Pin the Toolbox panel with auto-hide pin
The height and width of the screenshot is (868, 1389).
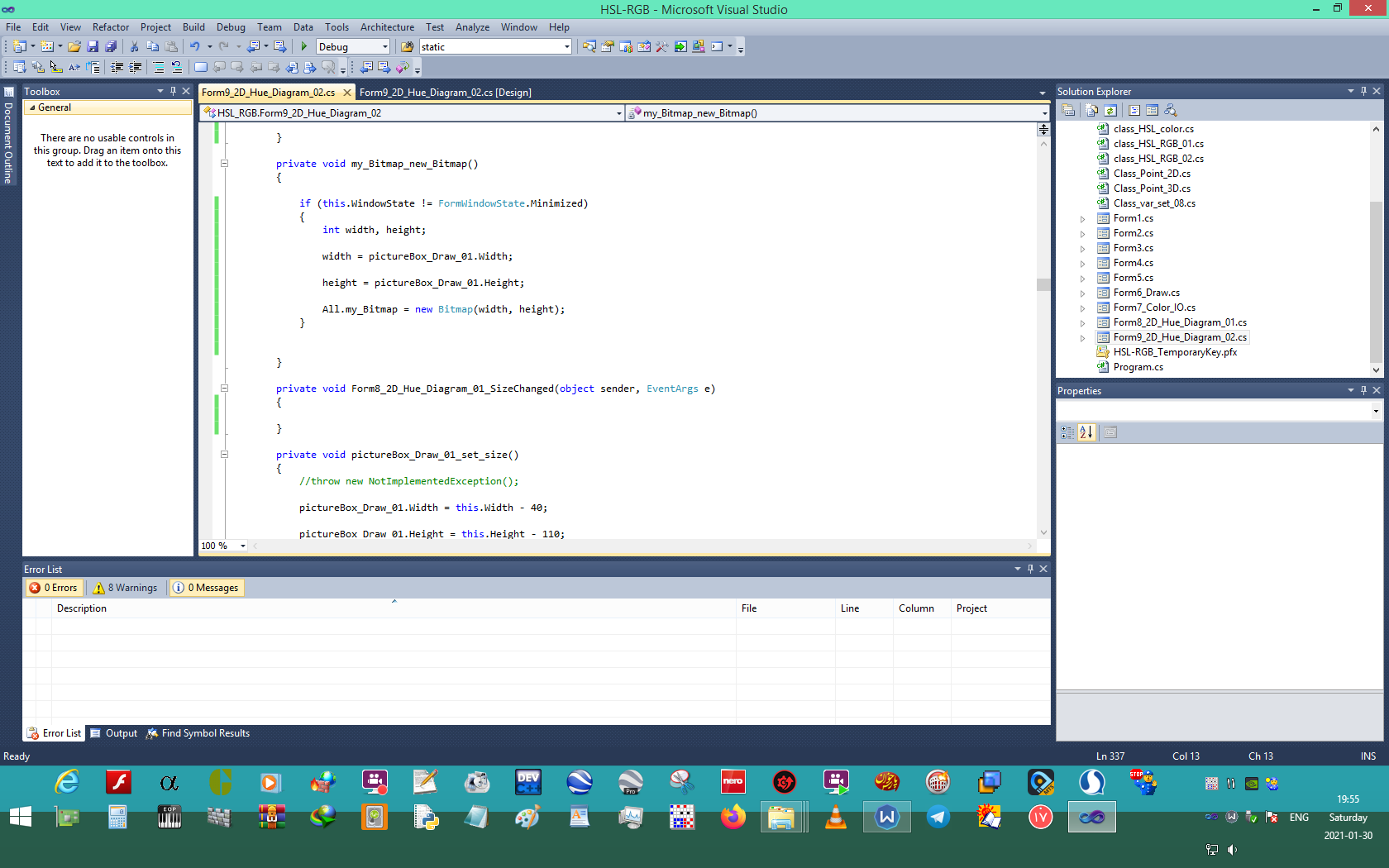(x=173, y=91)
